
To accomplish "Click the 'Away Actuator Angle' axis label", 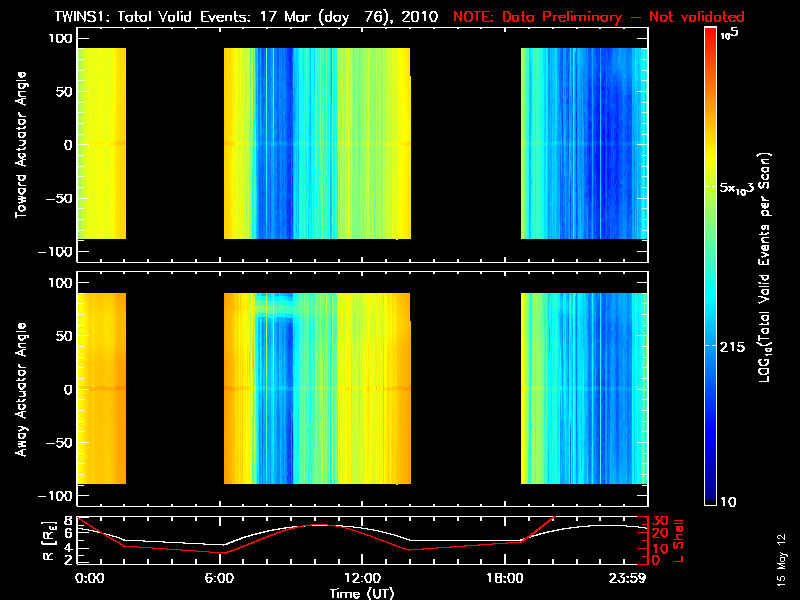I will [x=21, y=389].
